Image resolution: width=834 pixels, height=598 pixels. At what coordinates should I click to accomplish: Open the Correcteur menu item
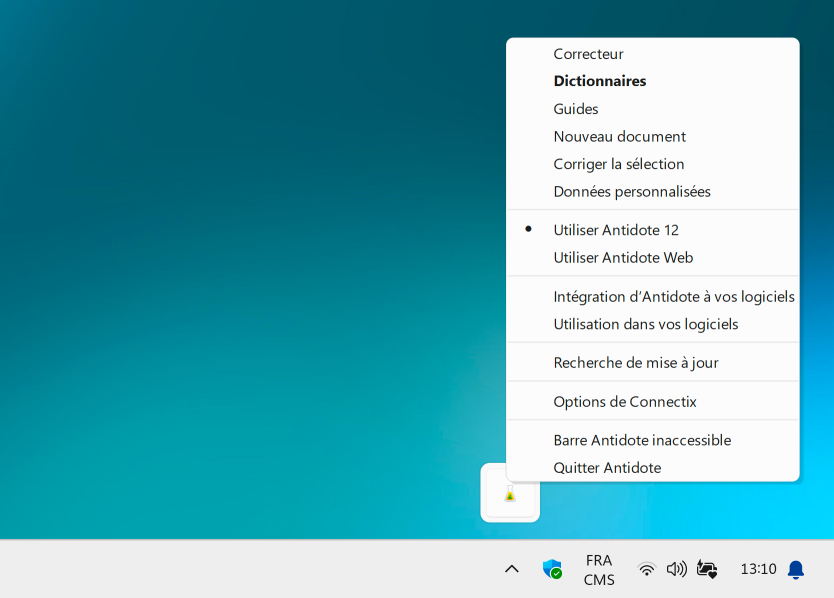588,54
